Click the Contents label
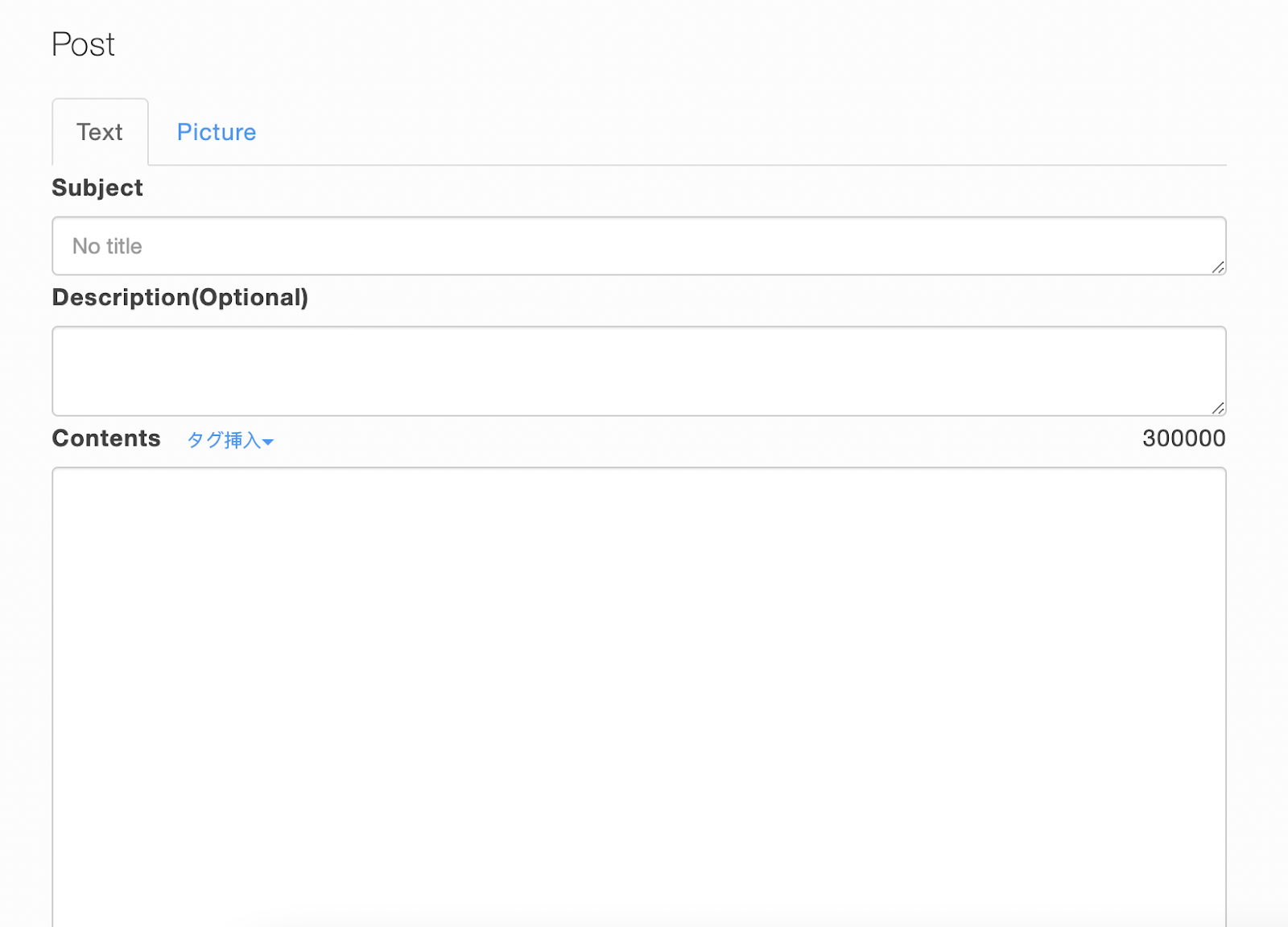 (106, 439)
